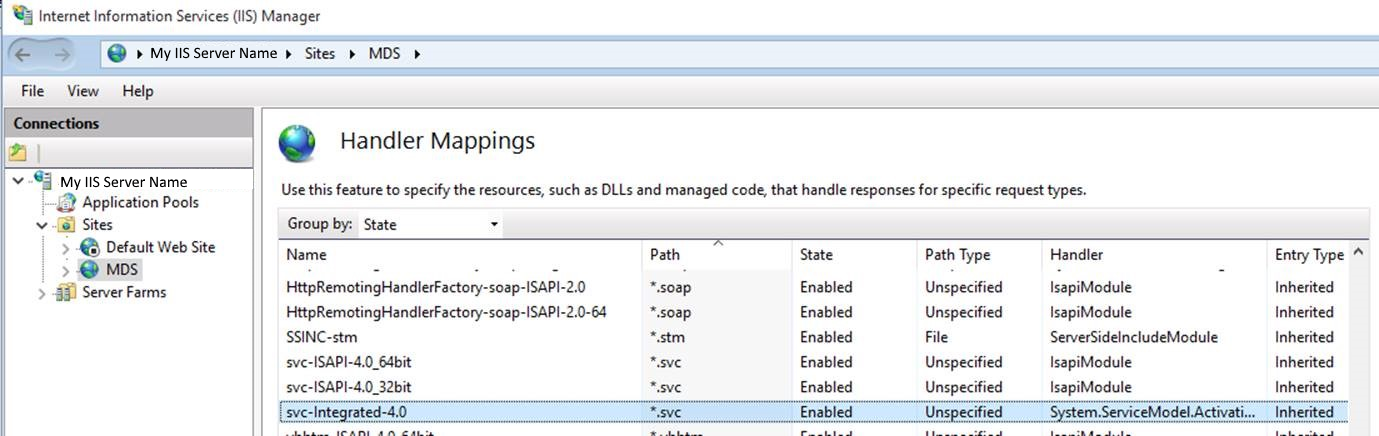
Task: Expand the Server Farms node
Action: click(42, 293)
